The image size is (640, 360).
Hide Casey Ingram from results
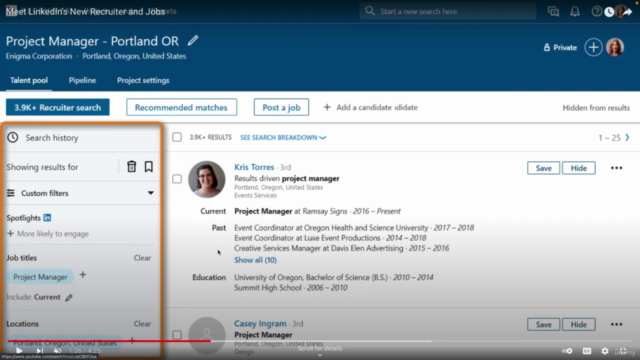578,324
